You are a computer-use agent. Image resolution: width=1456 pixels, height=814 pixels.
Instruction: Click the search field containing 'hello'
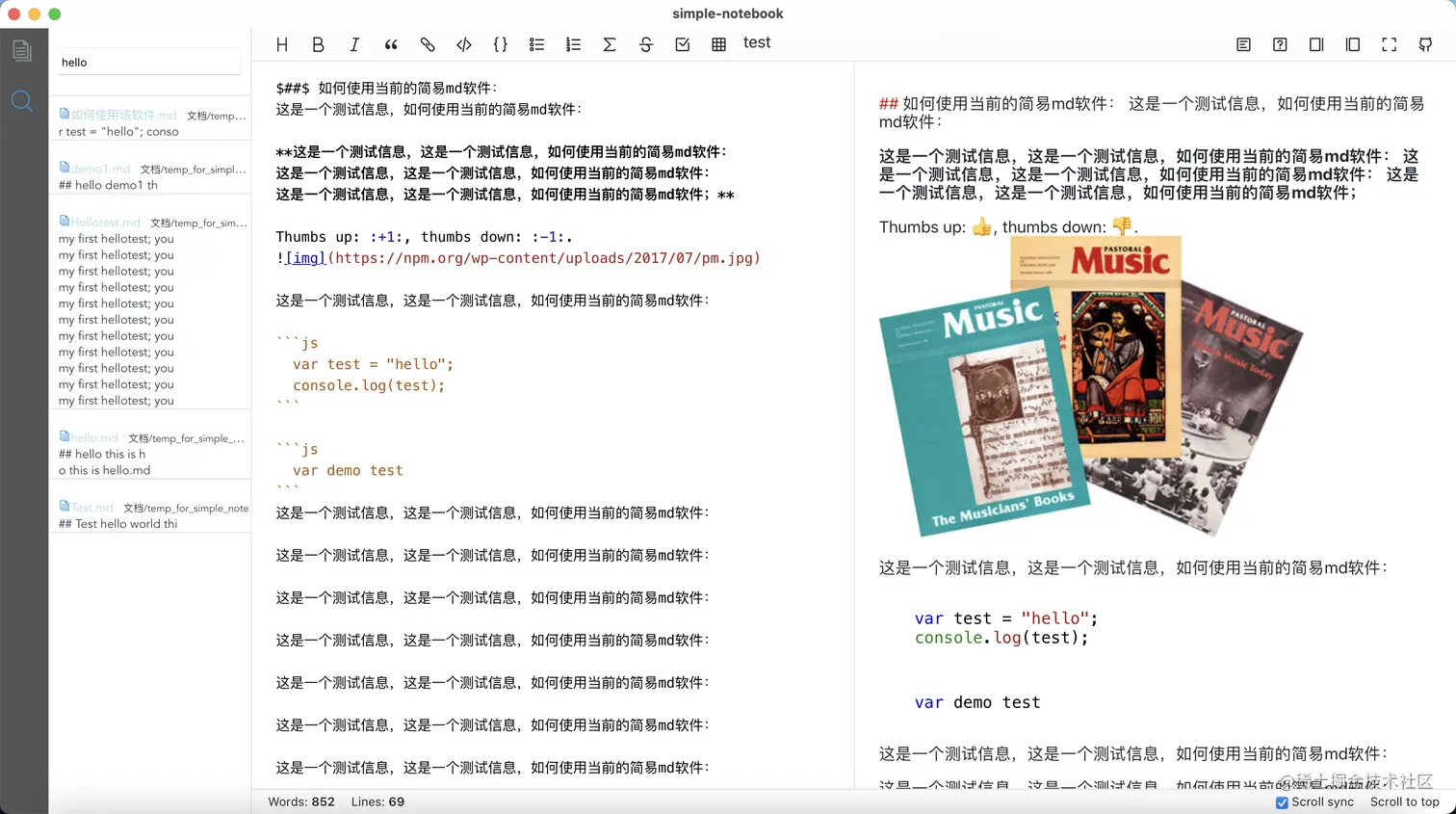(x=149, y=62)
